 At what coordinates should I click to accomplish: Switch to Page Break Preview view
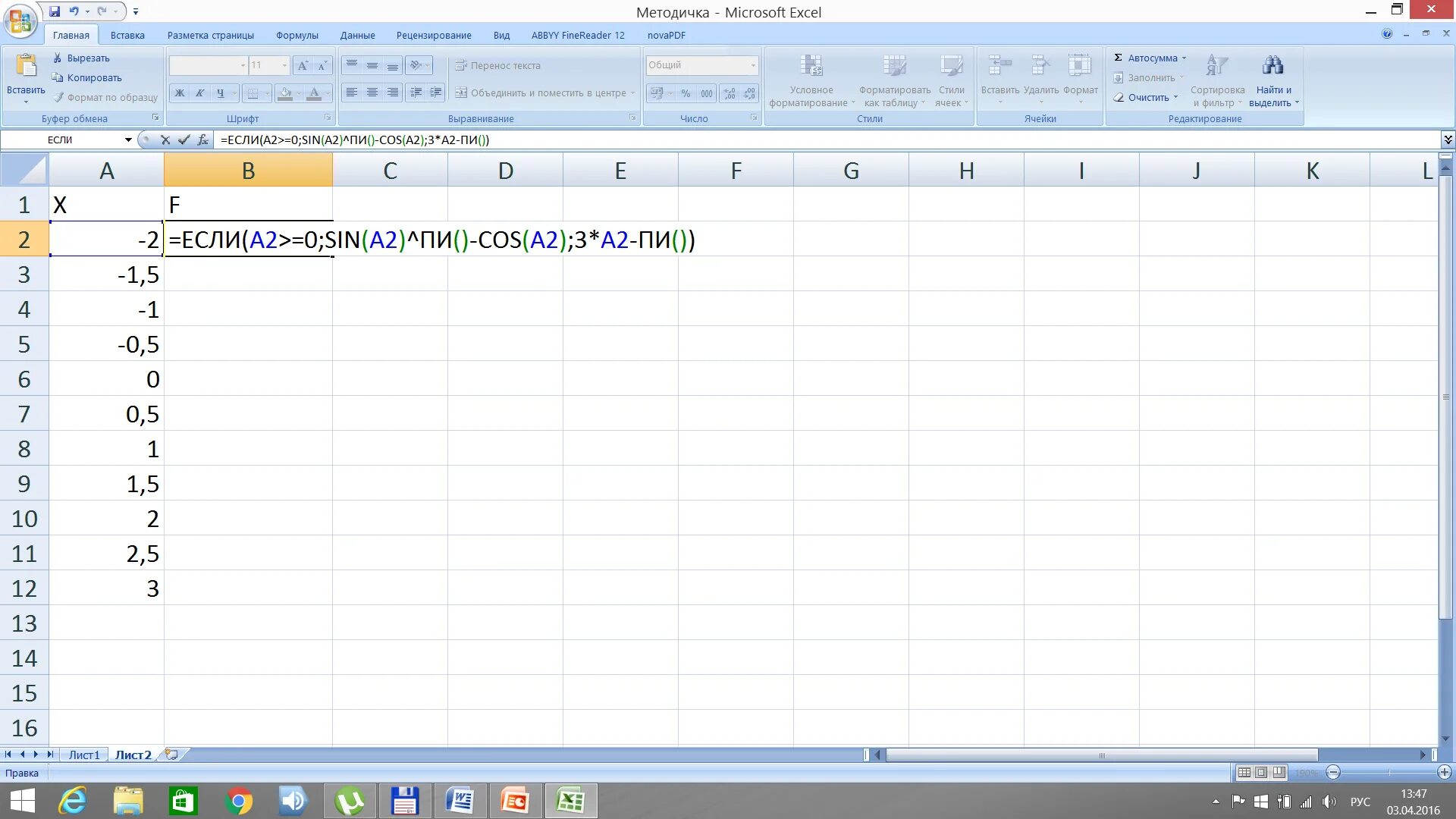(x=1279, y=772)
